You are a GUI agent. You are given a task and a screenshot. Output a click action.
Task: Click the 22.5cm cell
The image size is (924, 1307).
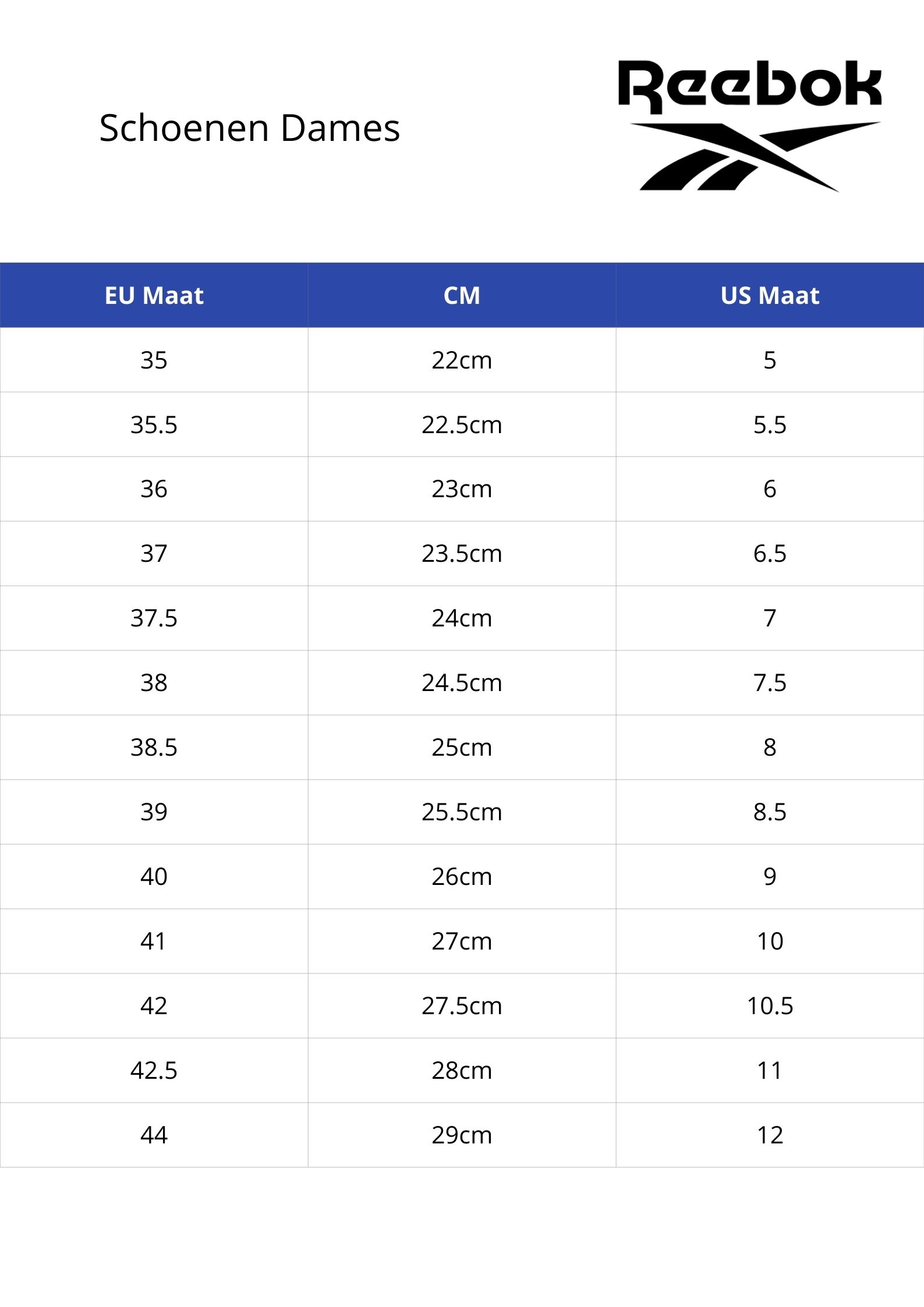462,424
